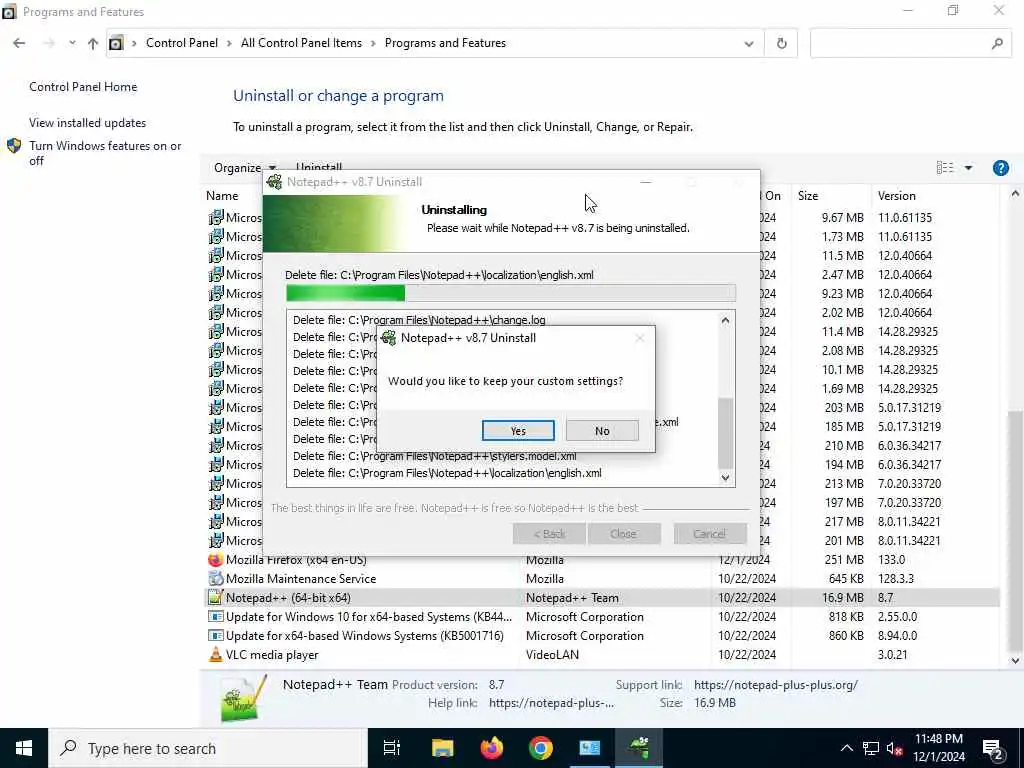Click the uninstall log scrollbar thumb
This screenshot has width=1024, height=768.
725,432
